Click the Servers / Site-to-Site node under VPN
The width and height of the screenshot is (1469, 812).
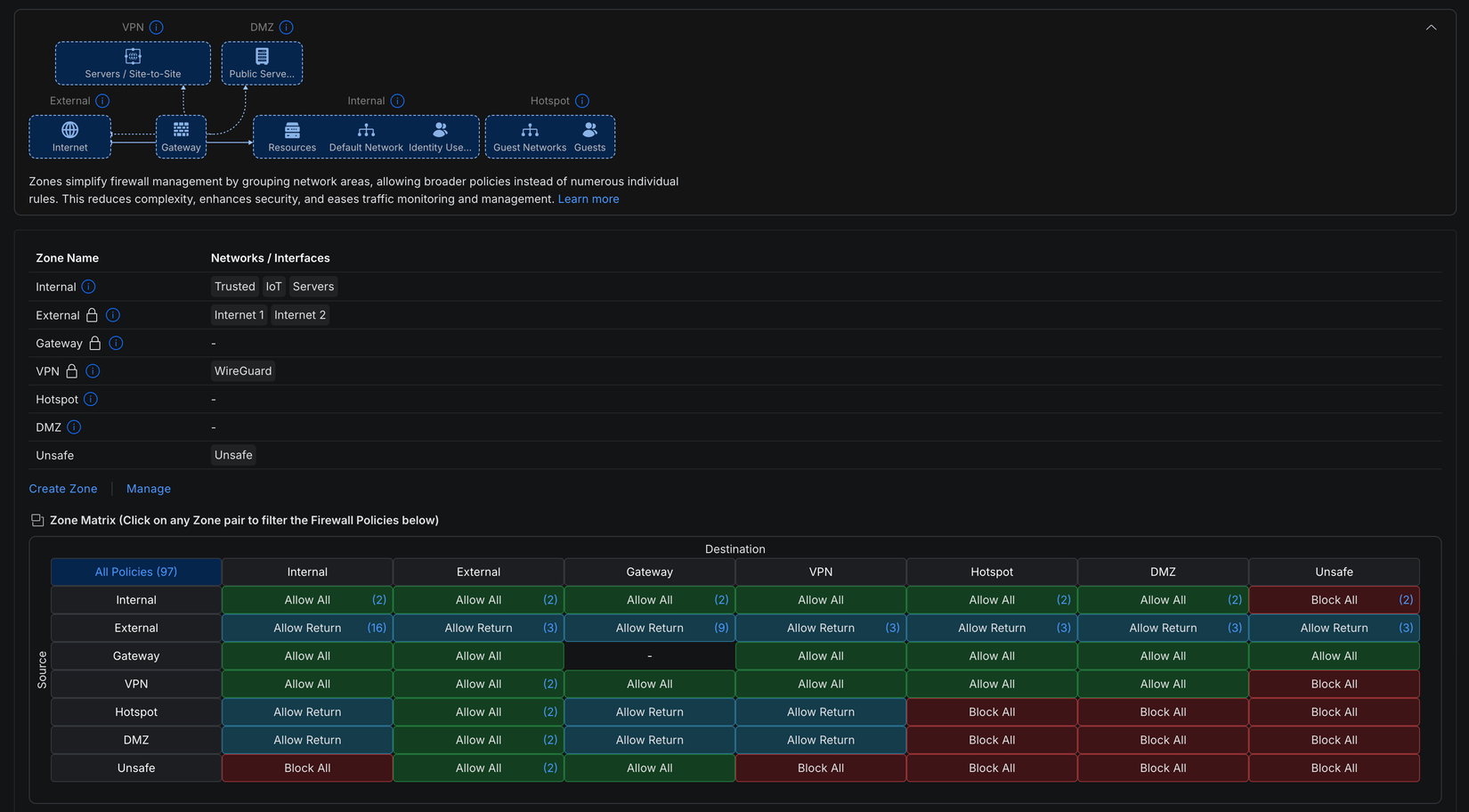[x=132, y=62]
